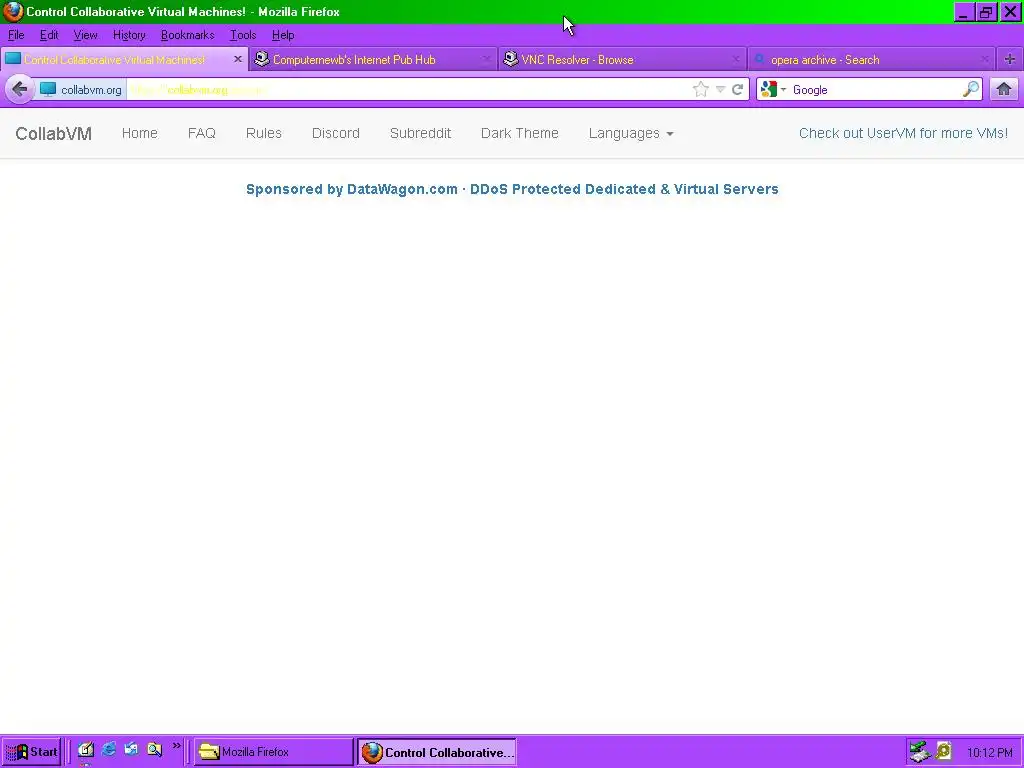Open the Rules page link
Screen dimensions: 1024x768
(264, 133)
